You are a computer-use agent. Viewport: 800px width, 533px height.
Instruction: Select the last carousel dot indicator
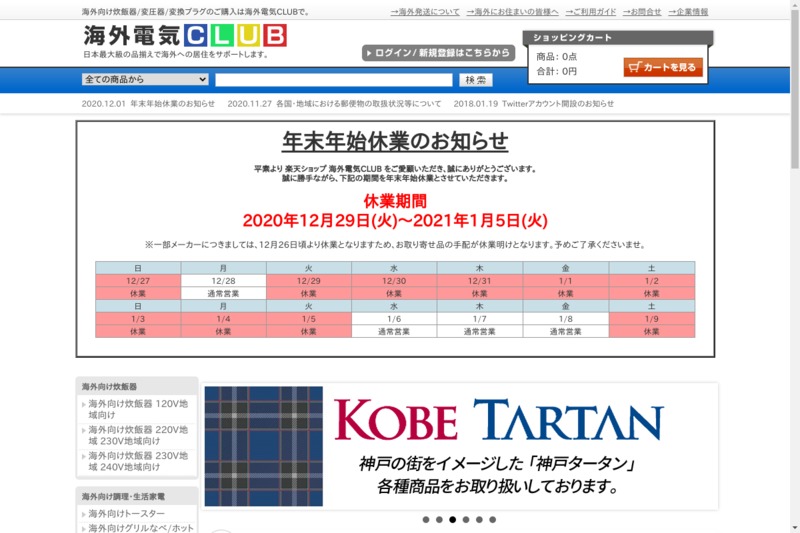[492, 520]
